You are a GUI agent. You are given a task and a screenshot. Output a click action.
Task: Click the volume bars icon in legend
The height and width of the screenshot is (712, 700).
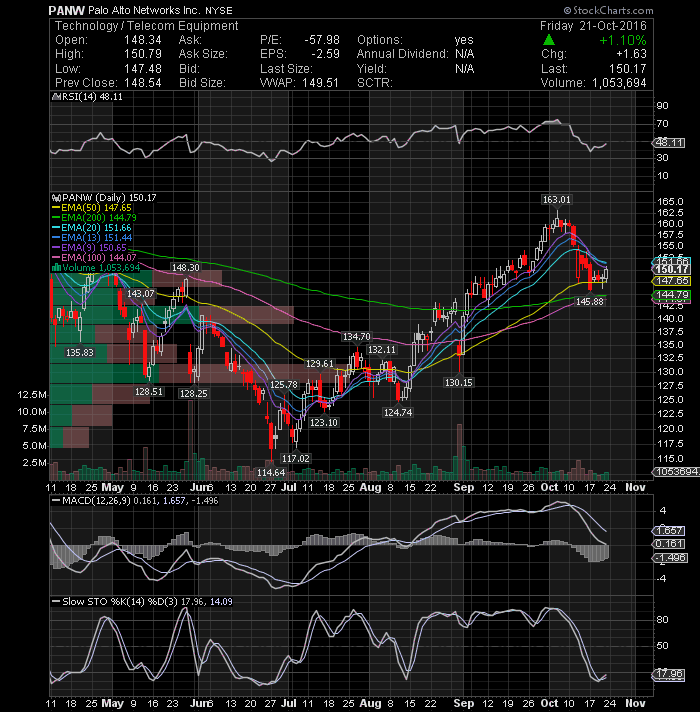pos(57,267)
